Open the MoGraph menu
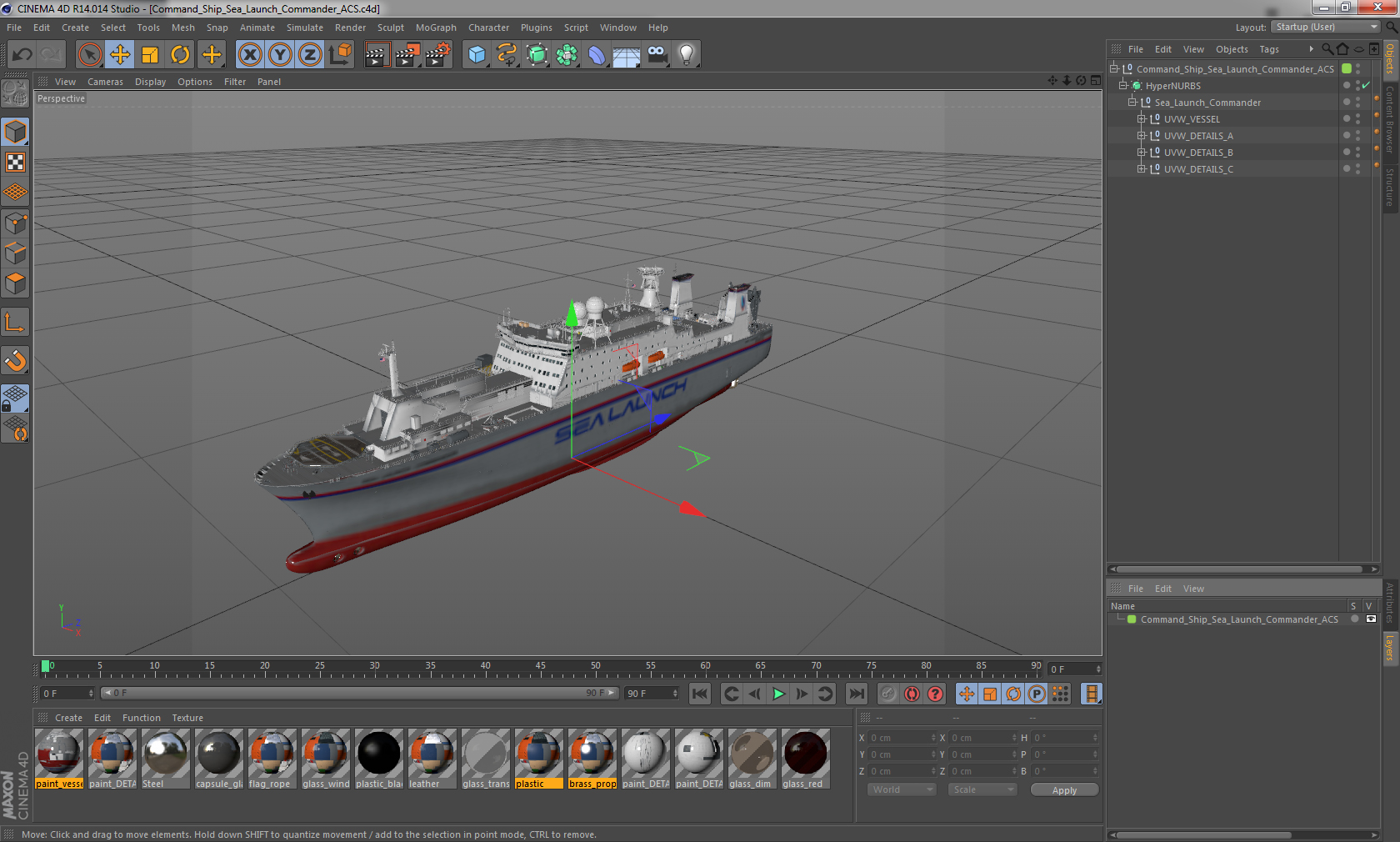Image resolution: width=1400 pixels, height=842 pixels. (436, 28)
